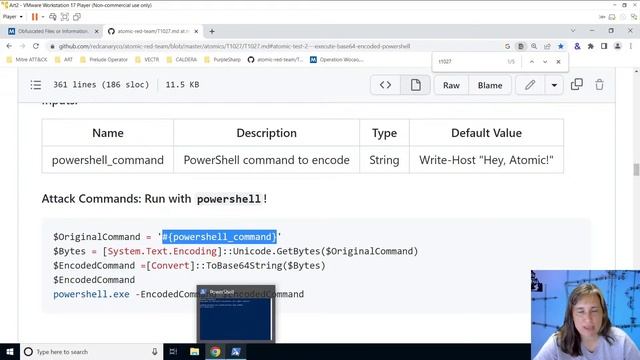Close the Obfuscated Files or Information tab
Image resolution: width=640 pixels, height=360 pixels.
pyautogui.click(x=97, y=31)
